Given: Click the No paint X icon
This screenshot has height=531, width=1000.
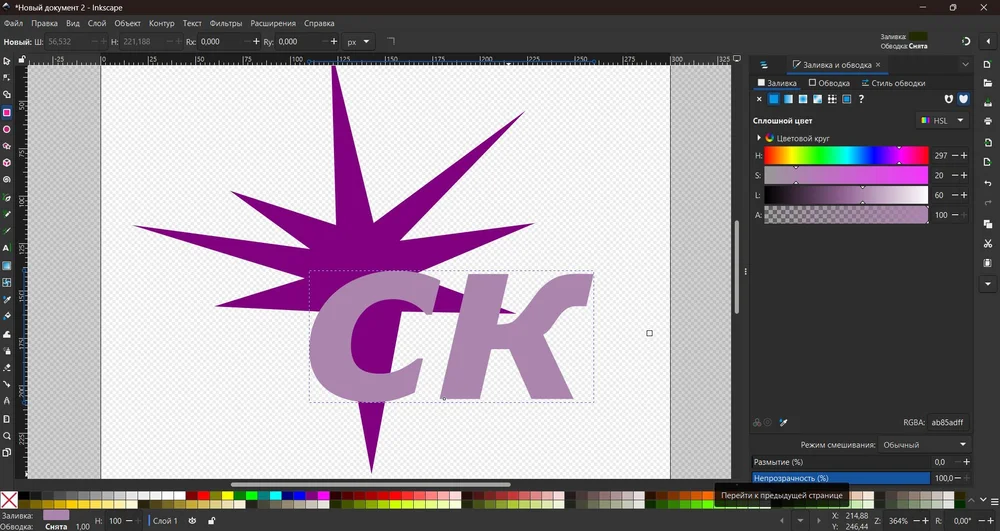Looking at the screenshot, I should [759, 99].
